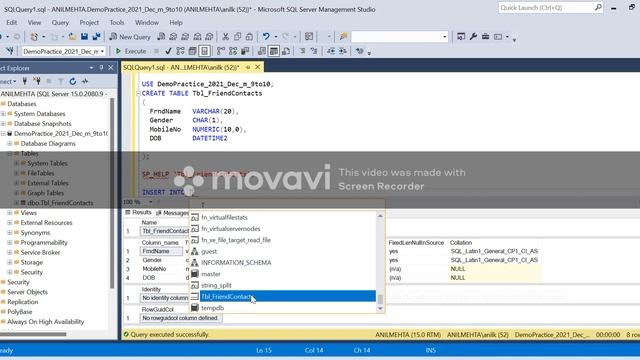Viewport: 640px width, 360px height.
Task: Open the zoom 100 % dropdown
Action: tap(151, 202)
